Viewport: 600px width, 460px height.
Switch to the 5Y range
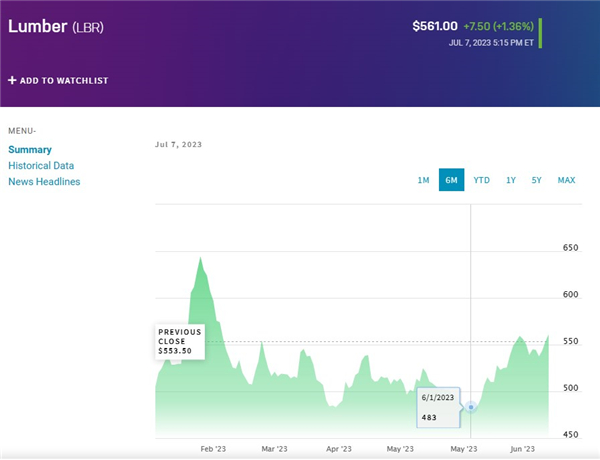[537, 180]
